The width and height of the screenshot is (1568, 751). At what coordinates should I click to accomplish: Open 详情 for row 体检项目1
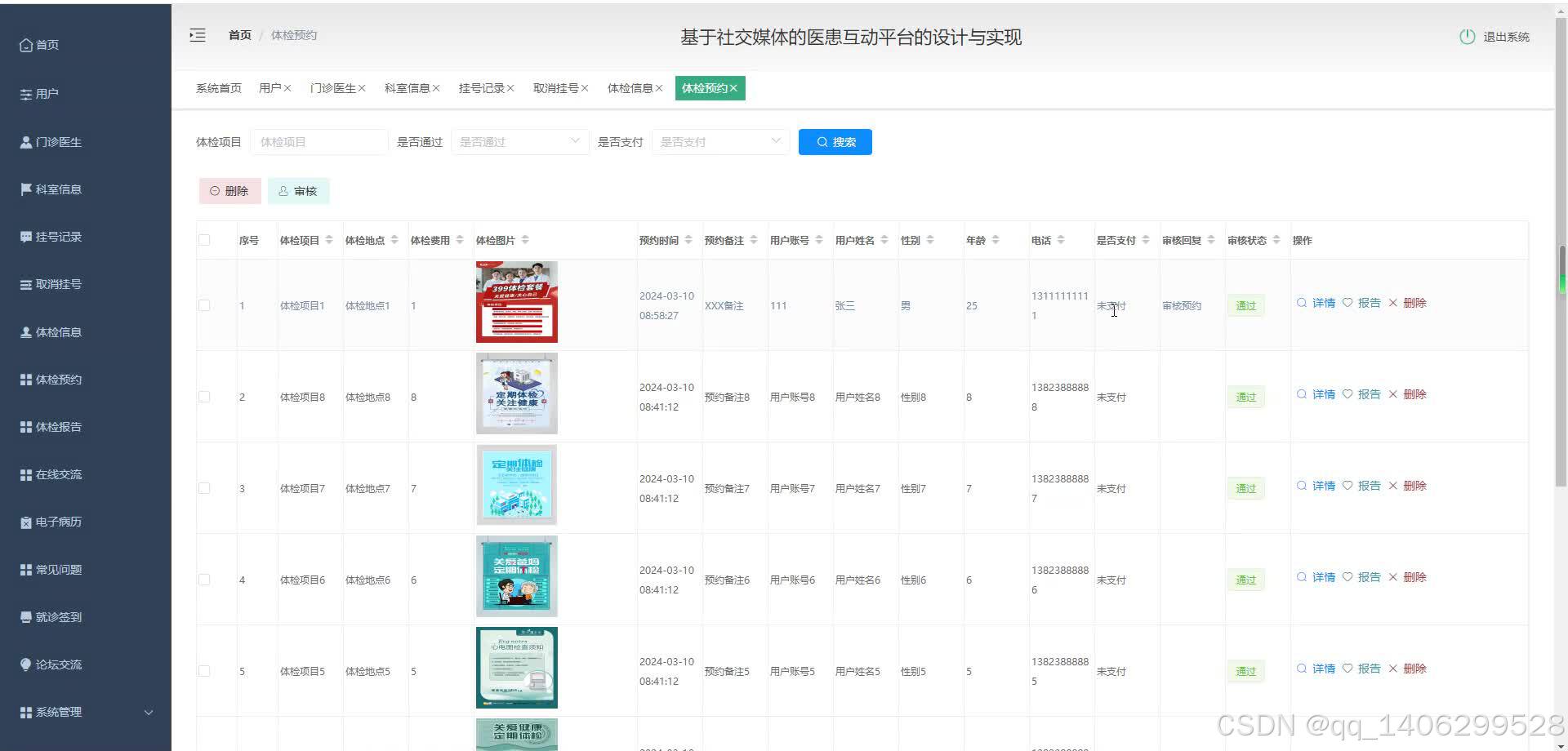point(1316,303)
